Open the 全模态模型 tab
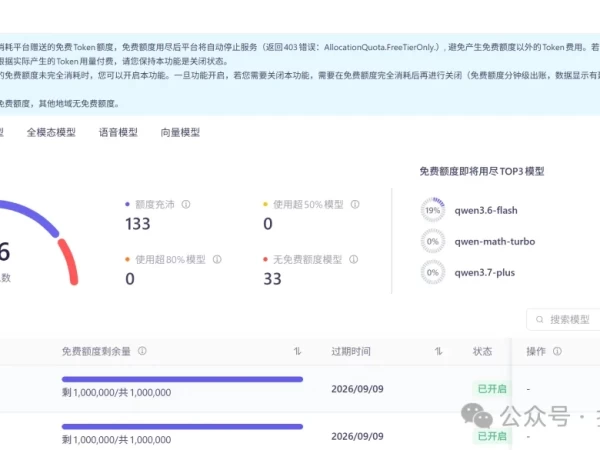The width and height of the screenshot is (600, 450). click(51, 132)
